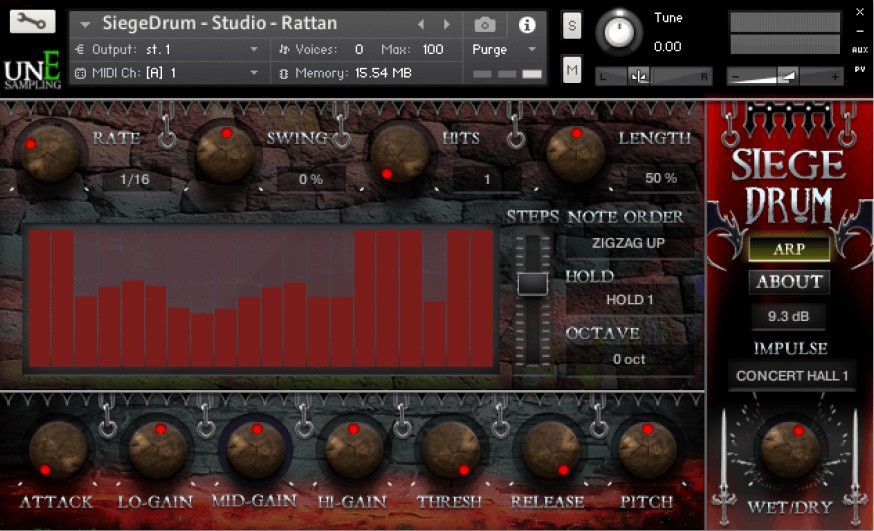Screen dimensions: 874x531
Task: Click the Pitch knob
Action: pos(647,449)
